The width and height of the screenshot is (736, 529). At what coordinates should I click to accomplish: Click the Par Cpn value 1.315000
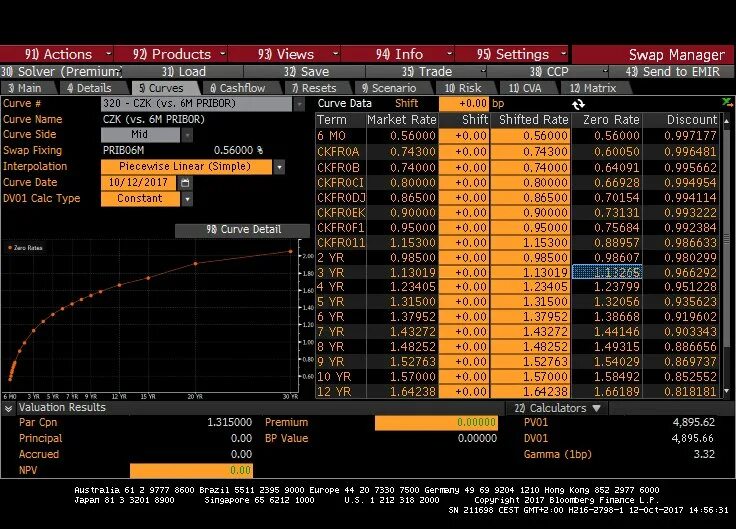pos(230,422)
